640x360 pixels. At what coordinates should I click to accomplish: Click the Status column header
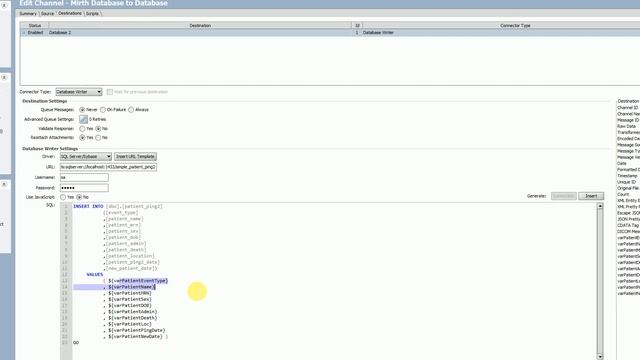[35, 25]
